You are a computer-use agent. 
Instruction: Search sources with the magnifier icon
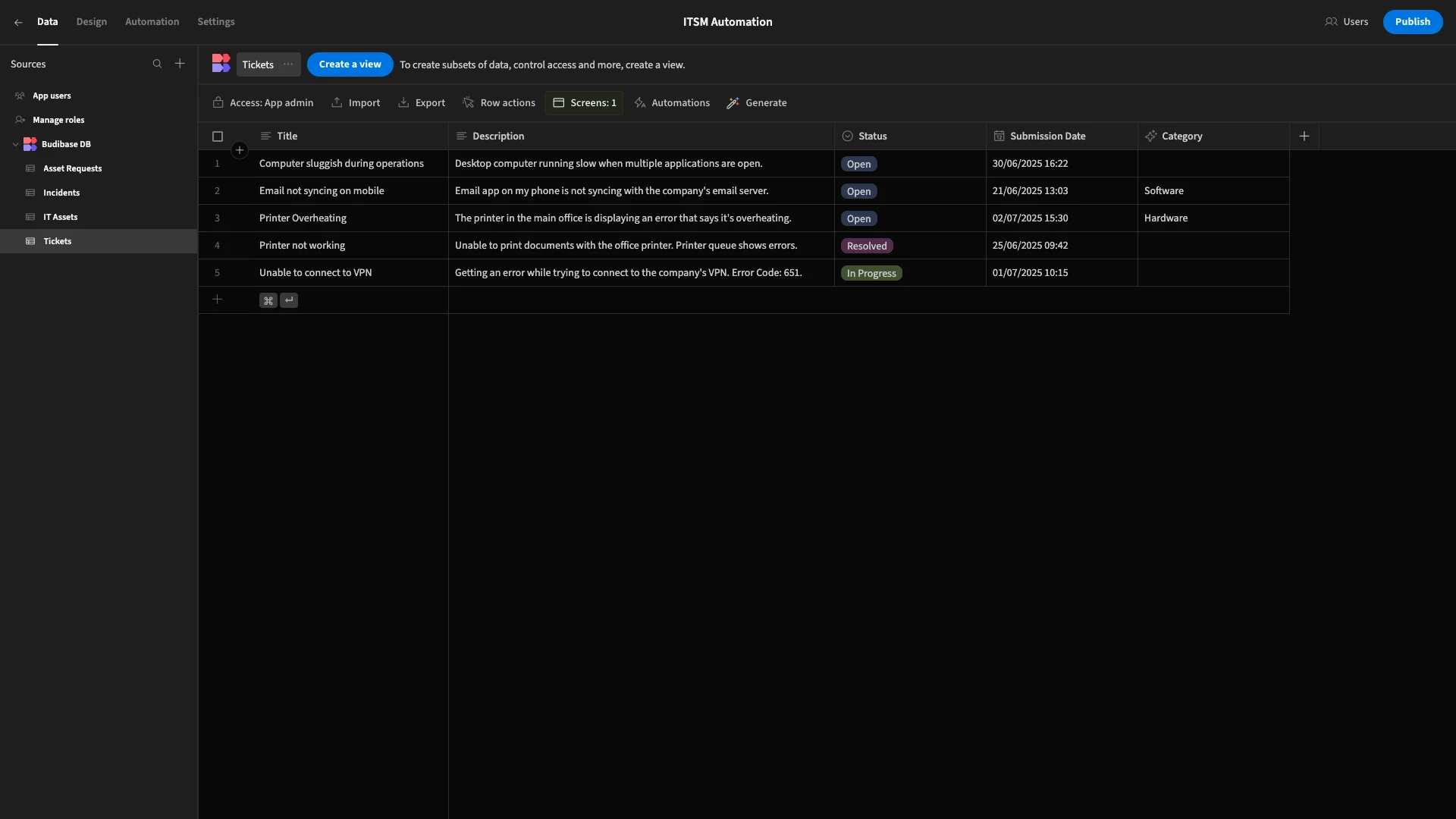(x=157, y=64)
